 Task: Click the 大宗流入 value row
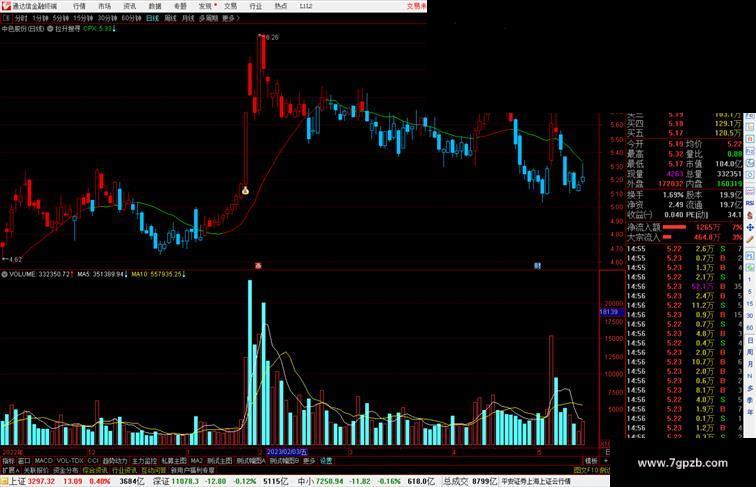tap(684, 237)
